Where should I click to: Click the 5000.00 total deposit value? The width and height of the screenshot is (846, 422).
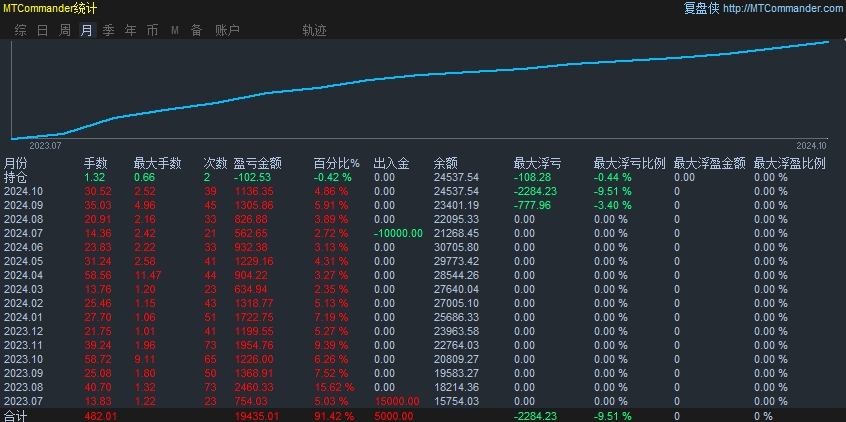pyautogui.click(x=394, y=416)
